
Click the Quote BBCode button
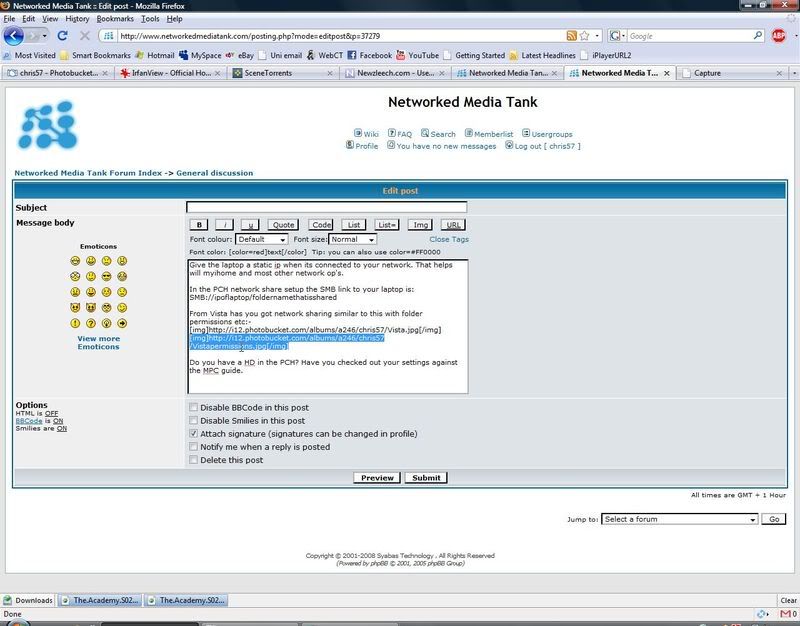(x=283, y=224)
